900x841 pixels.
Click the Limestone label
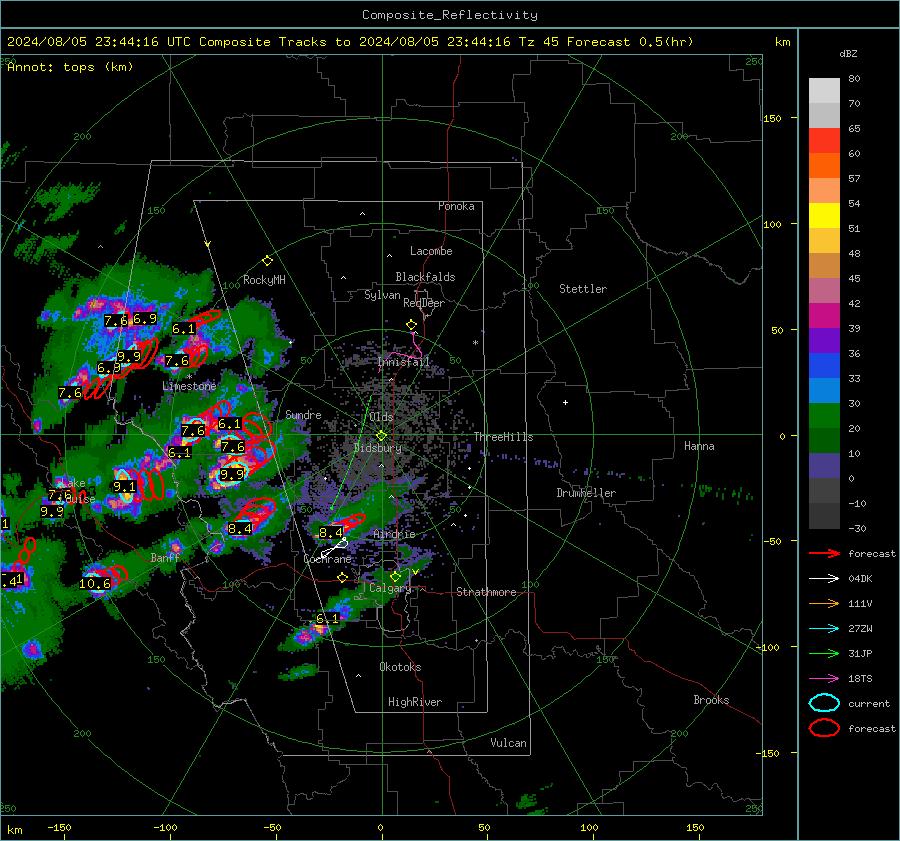tap(189, 386)
